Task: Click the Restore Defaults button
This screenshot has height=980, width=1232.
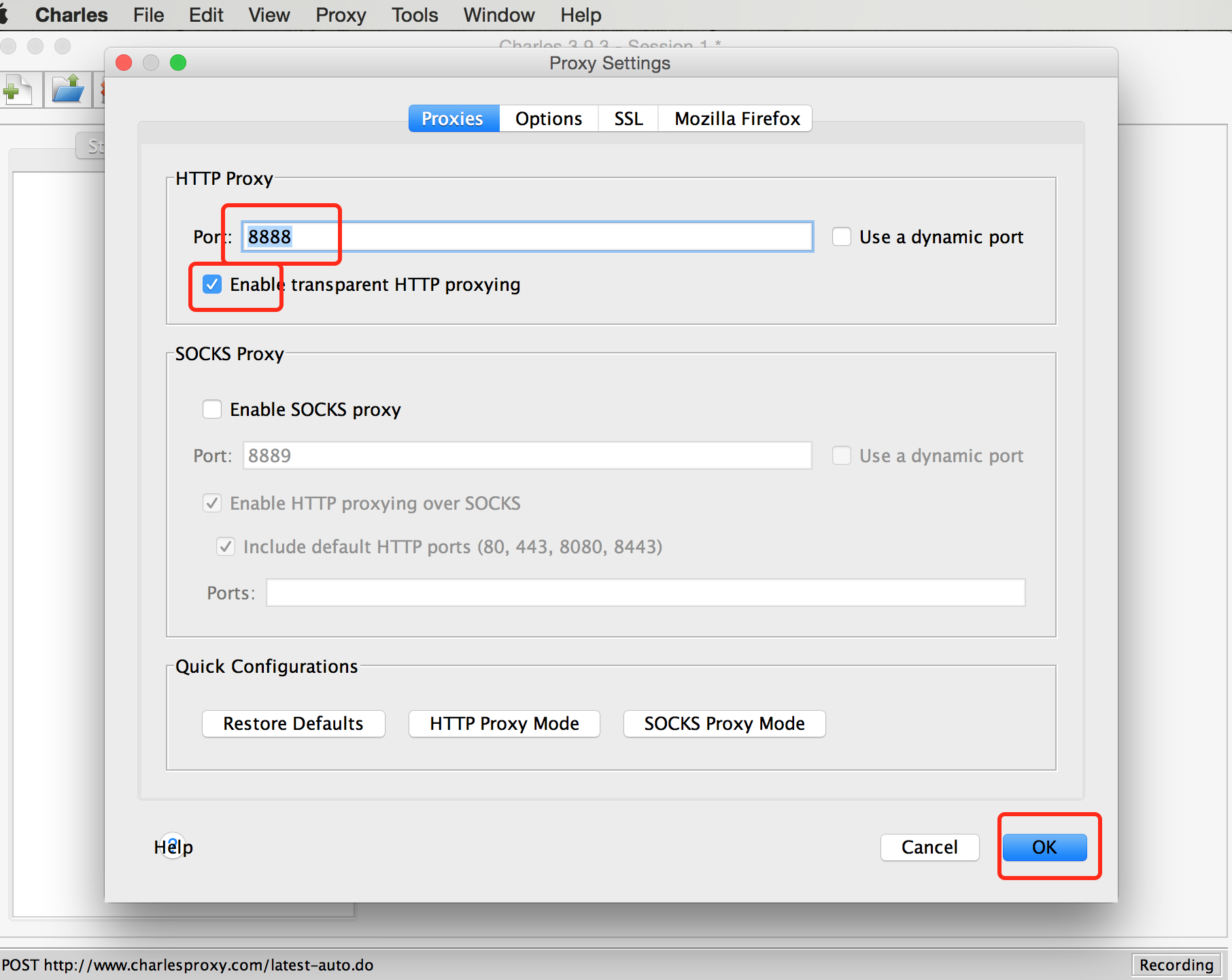Action: 293,723
